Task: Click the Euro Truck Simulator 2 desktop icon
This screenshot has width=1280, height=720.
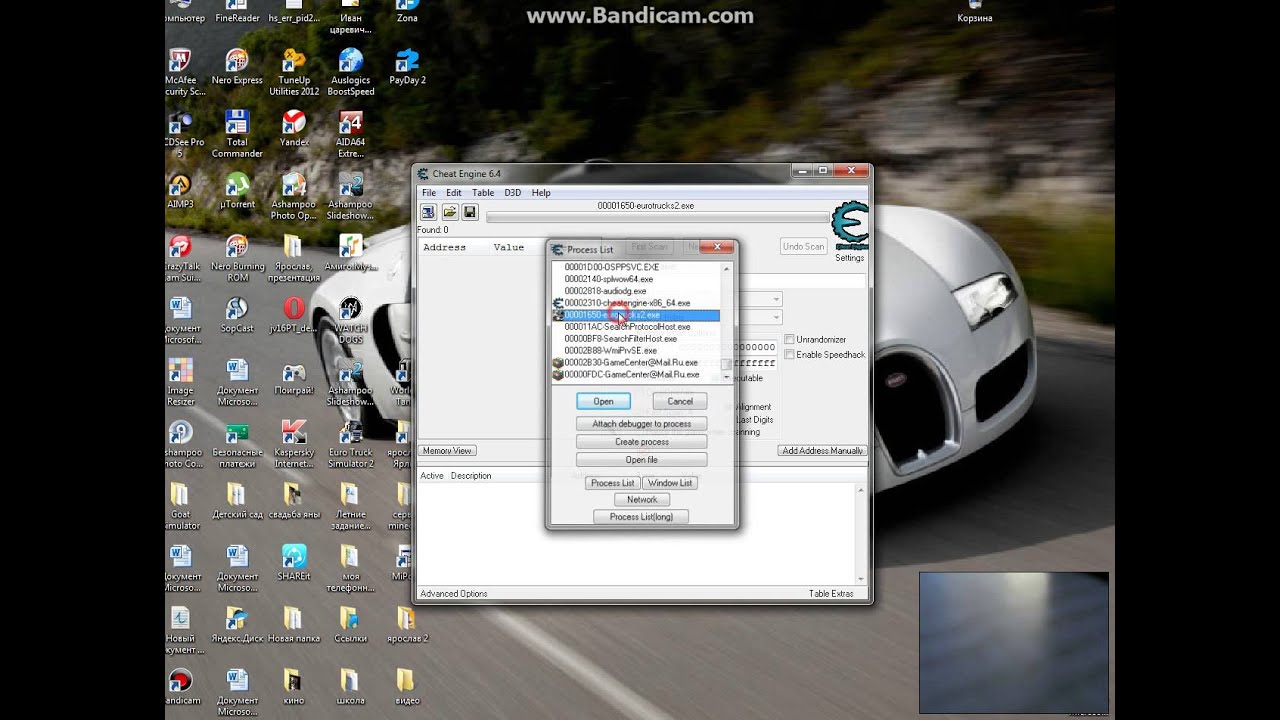Action: pyautogui.click(x=351, y=445)
